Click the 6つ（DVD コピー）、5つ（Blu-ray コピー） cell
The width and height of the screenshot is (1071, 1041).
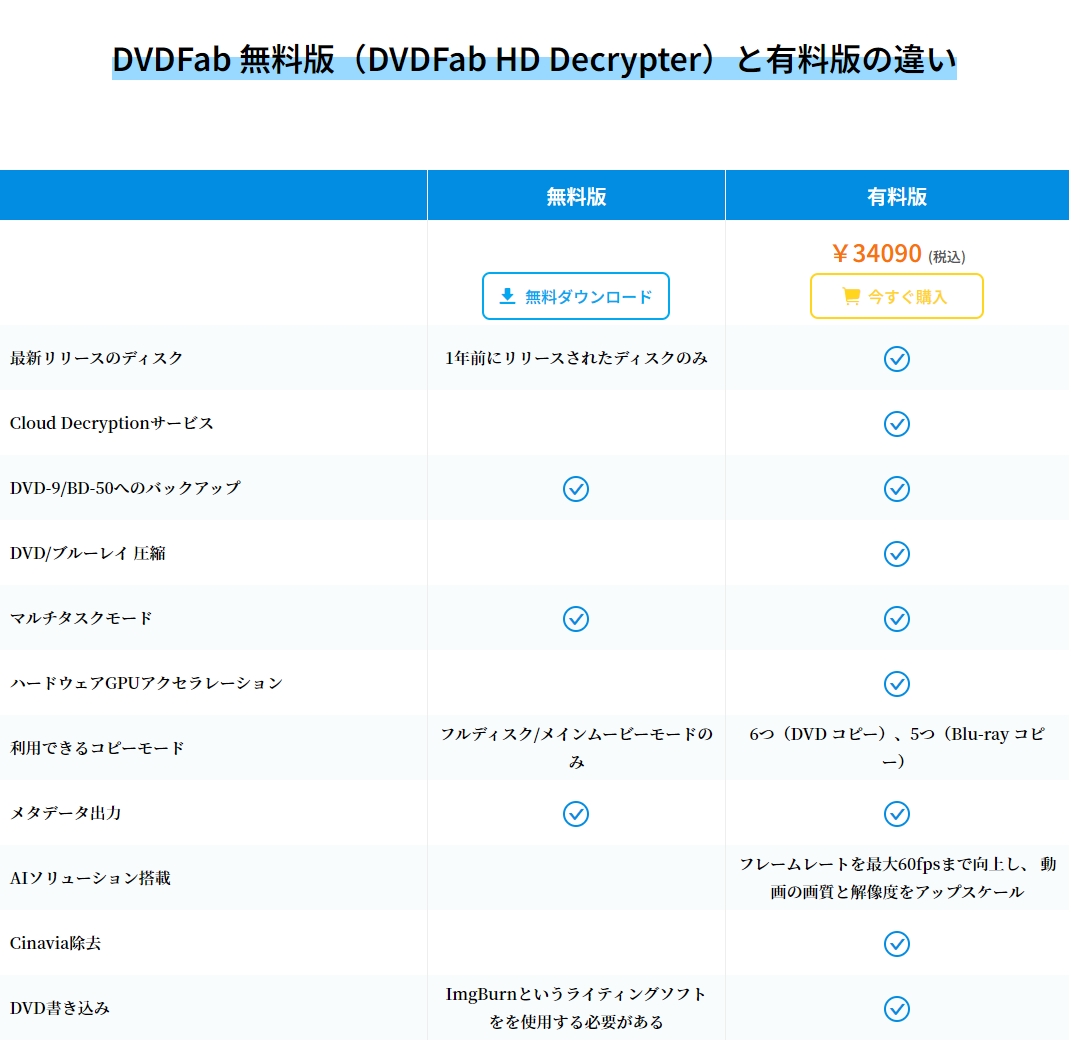pos(896,747)
